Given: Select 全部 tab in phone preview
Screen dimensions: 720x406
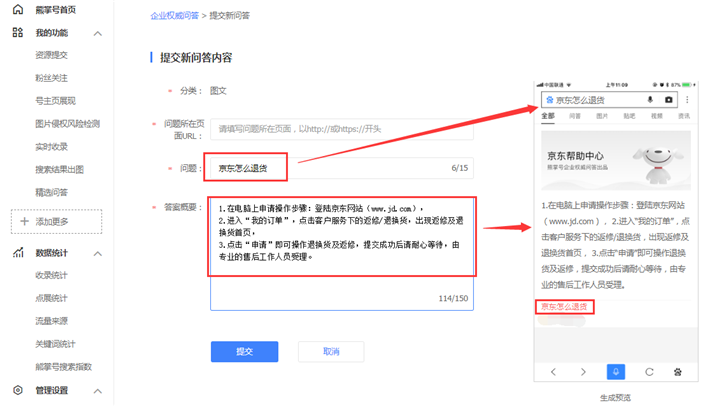Looking at the screenshot, I should 548,116.
